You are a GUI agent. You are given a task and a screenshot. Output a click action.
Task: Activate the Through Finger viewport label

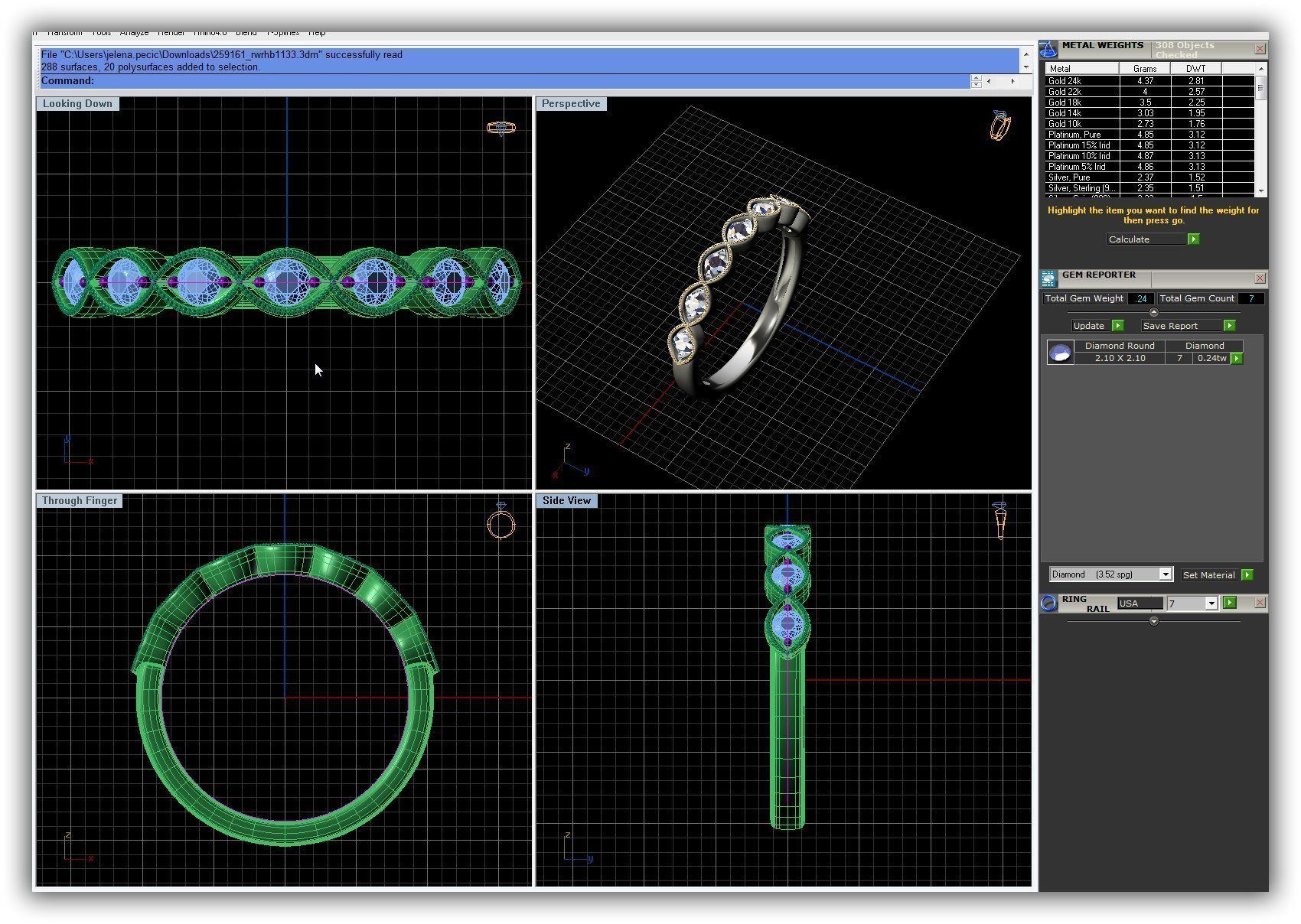pos(80,501)
